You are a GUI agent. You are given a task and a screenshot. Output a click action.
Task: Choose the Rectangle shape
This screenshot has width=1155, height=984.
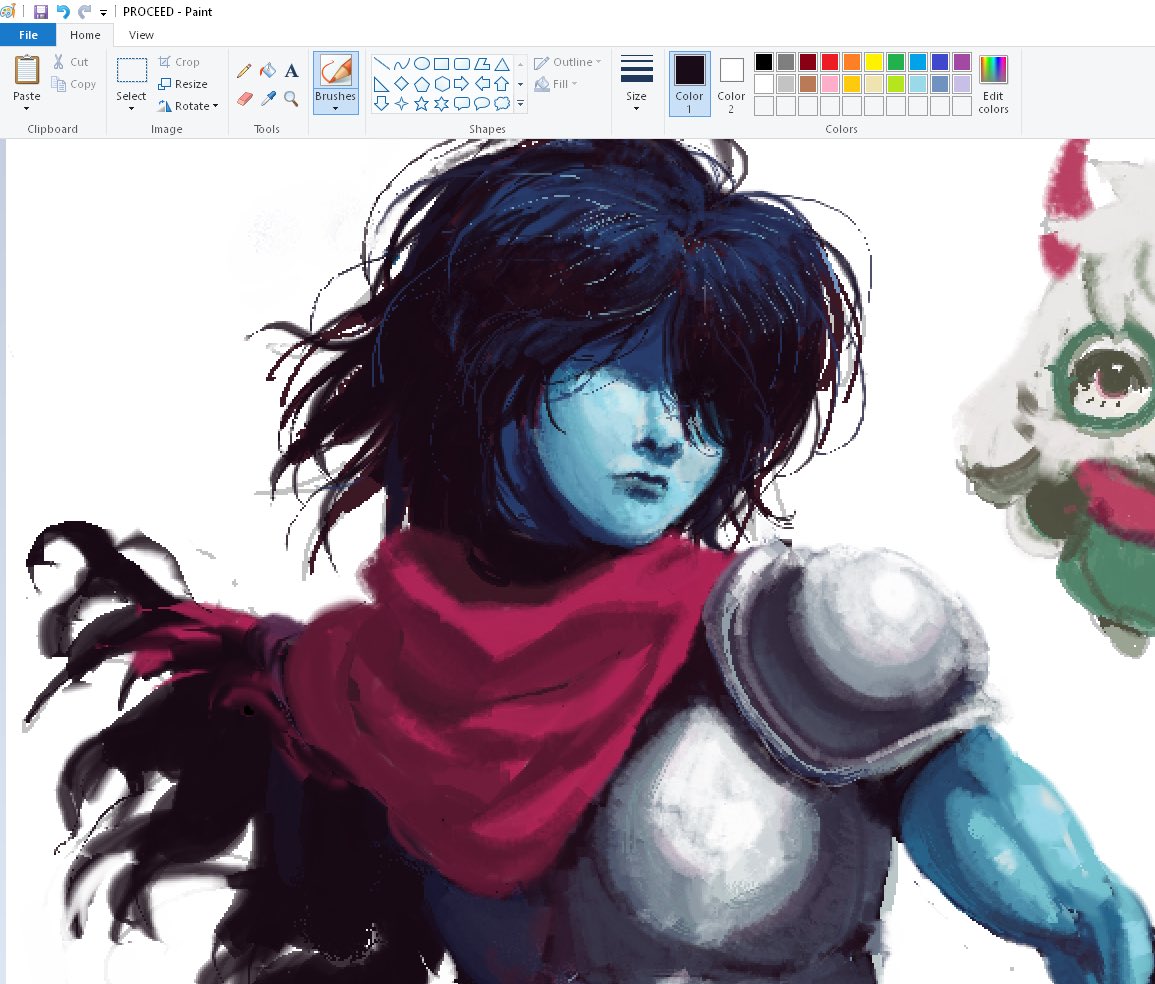tap(441, 64)
